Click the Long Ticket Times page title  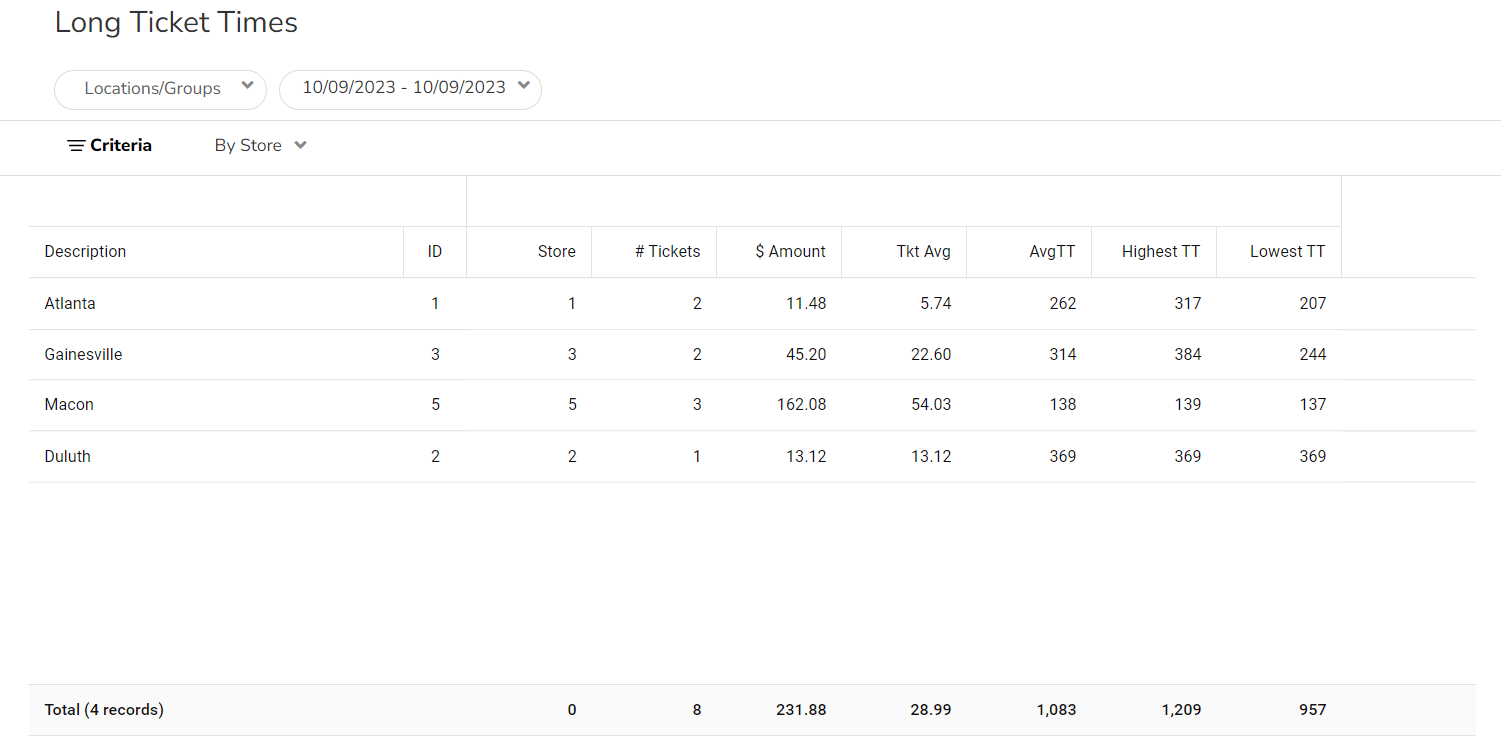(x=176, y=23)
